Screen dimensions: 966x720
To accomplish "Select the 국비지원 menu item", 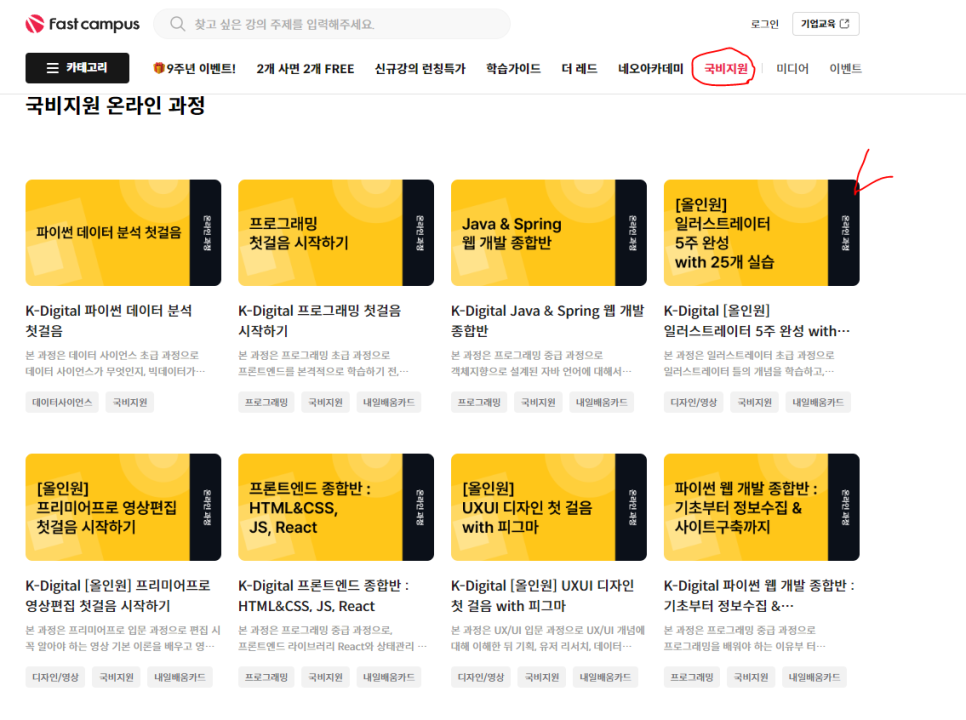I will point(726,68).
